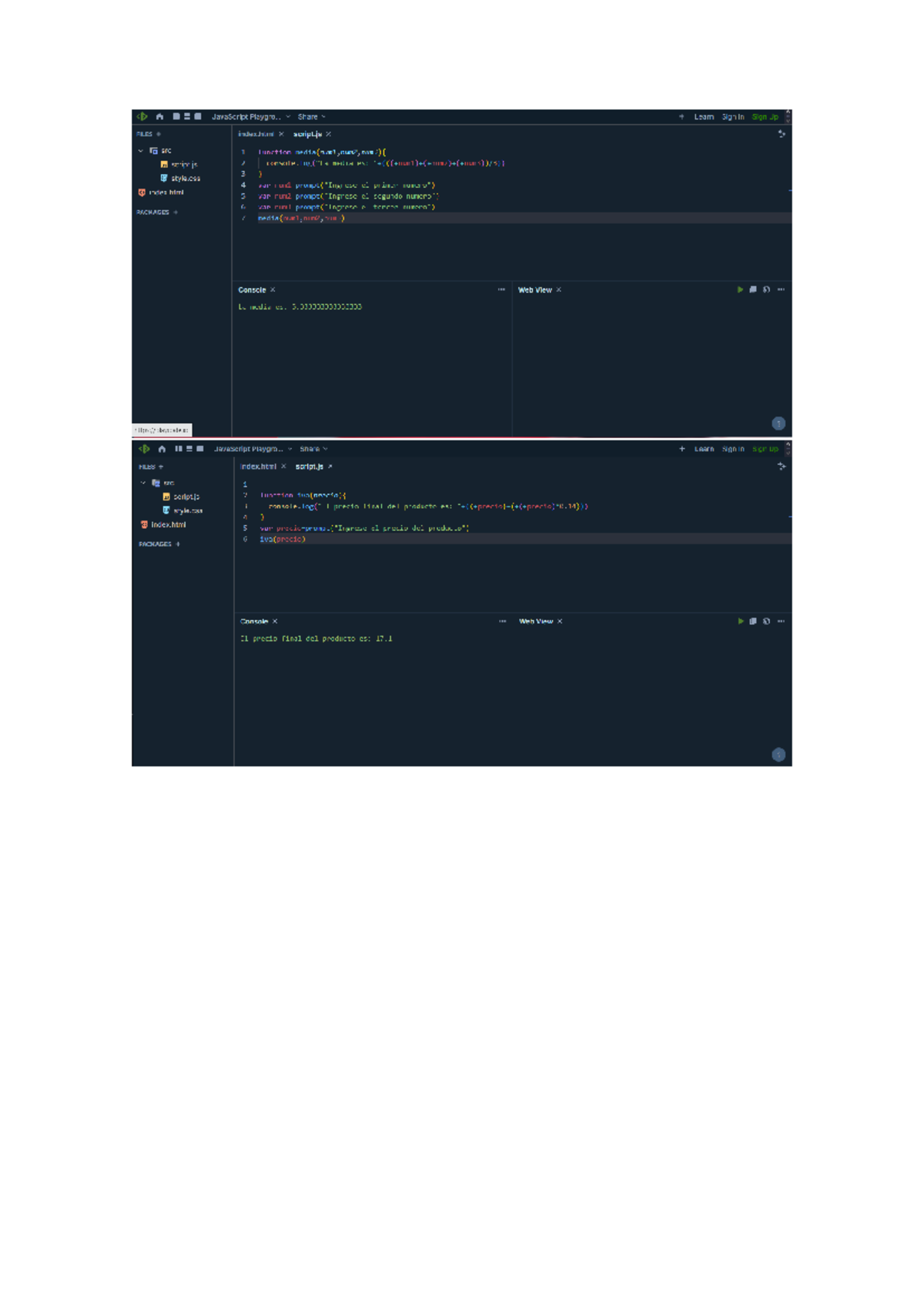The width and height of the screenshot is (924, 1306).
Task: Open Share dropdown in upper playground
Action: click(x=312, y=117)
